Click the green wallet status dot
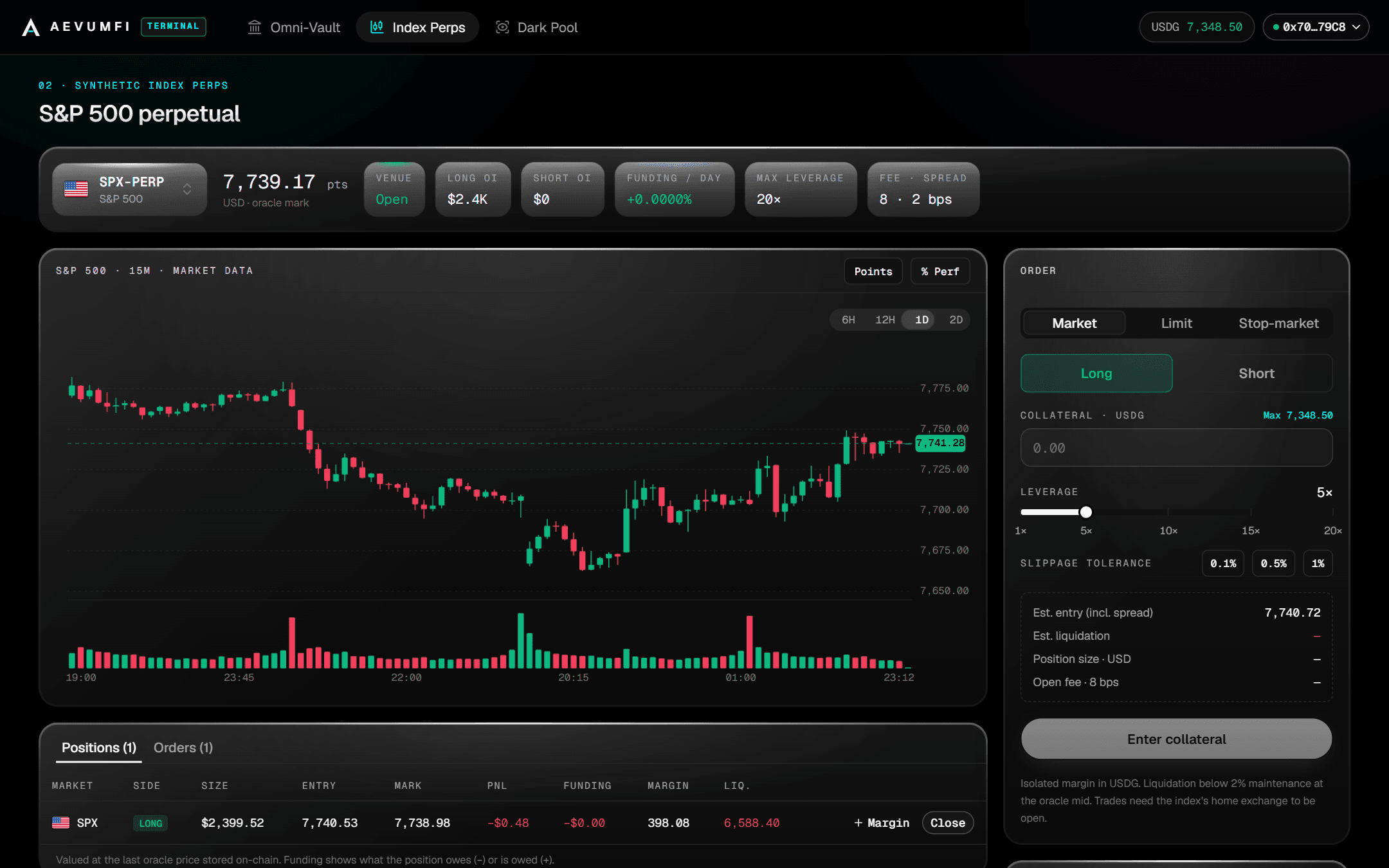The image size is (1389, 868). 1276,27
